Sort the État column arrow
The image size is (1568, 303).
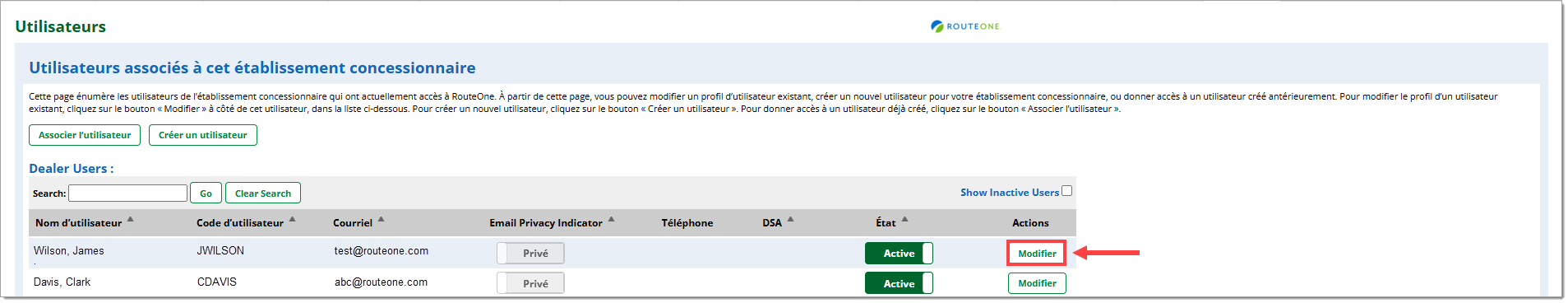(904, 219)
